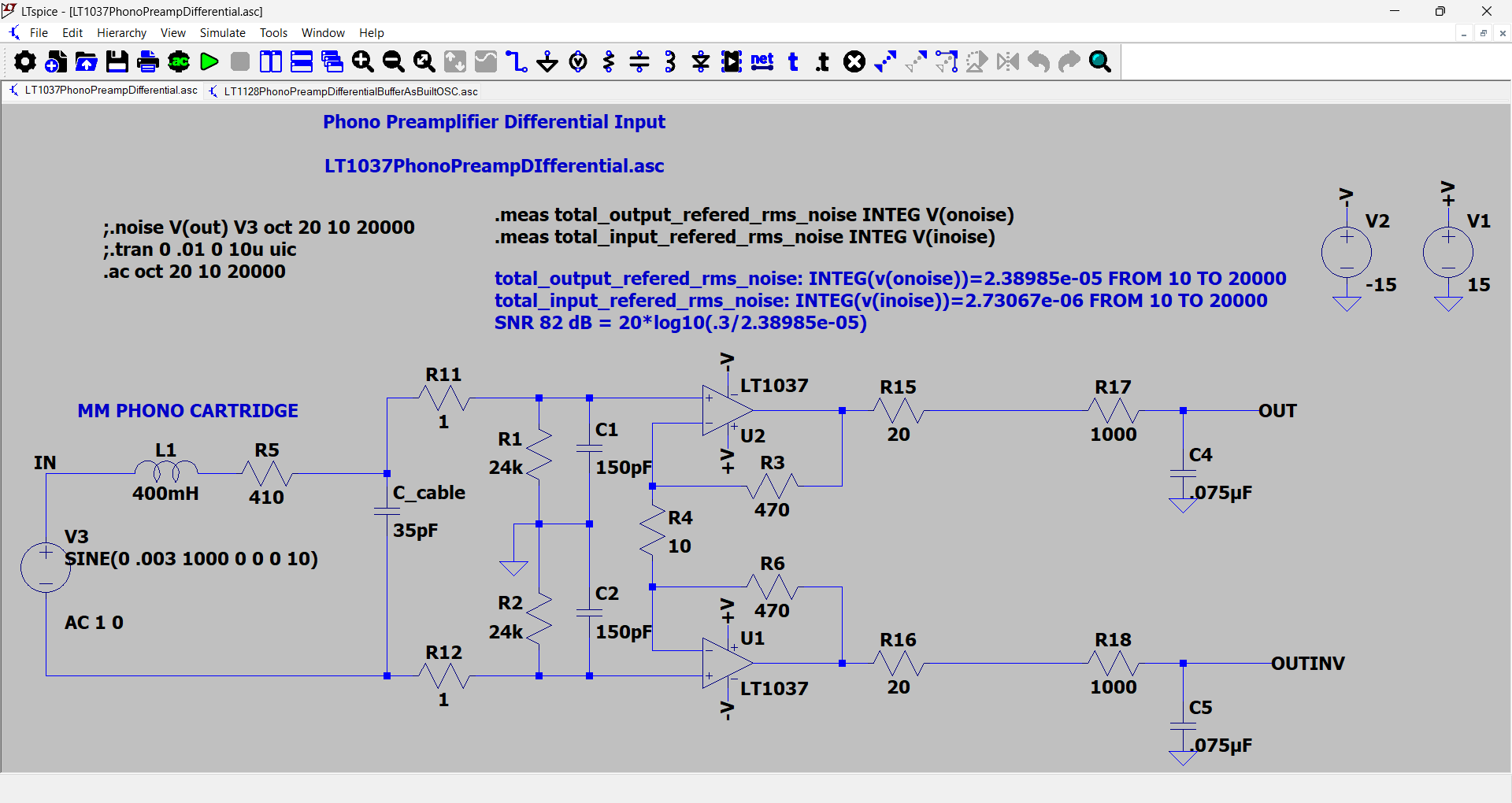Image resolution: width=1512 pixels, height=803 pixels.
Task: Open the Help menu
Action: click(x=372, y=33)
